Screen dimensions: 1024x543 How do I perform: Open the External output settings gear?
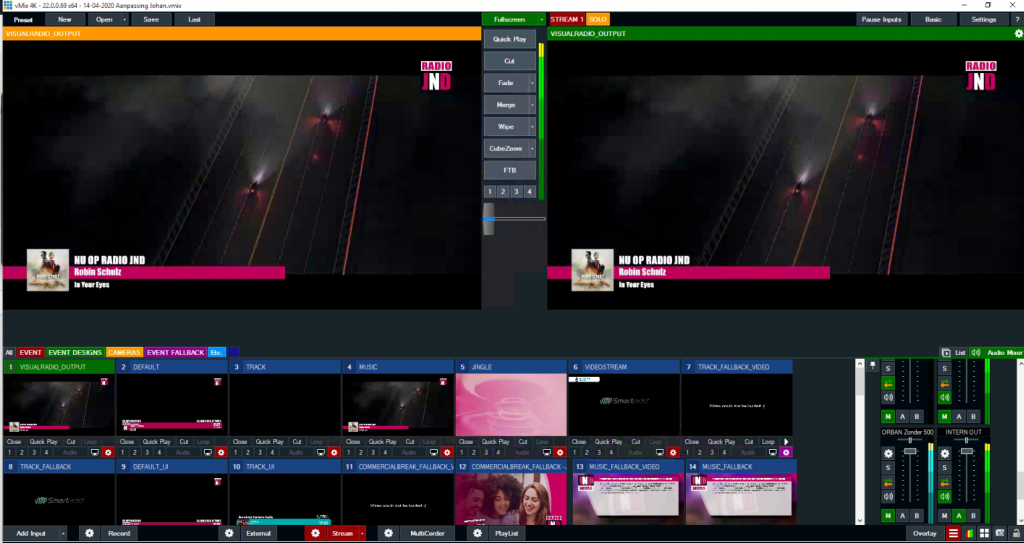[x=229, y=534]
